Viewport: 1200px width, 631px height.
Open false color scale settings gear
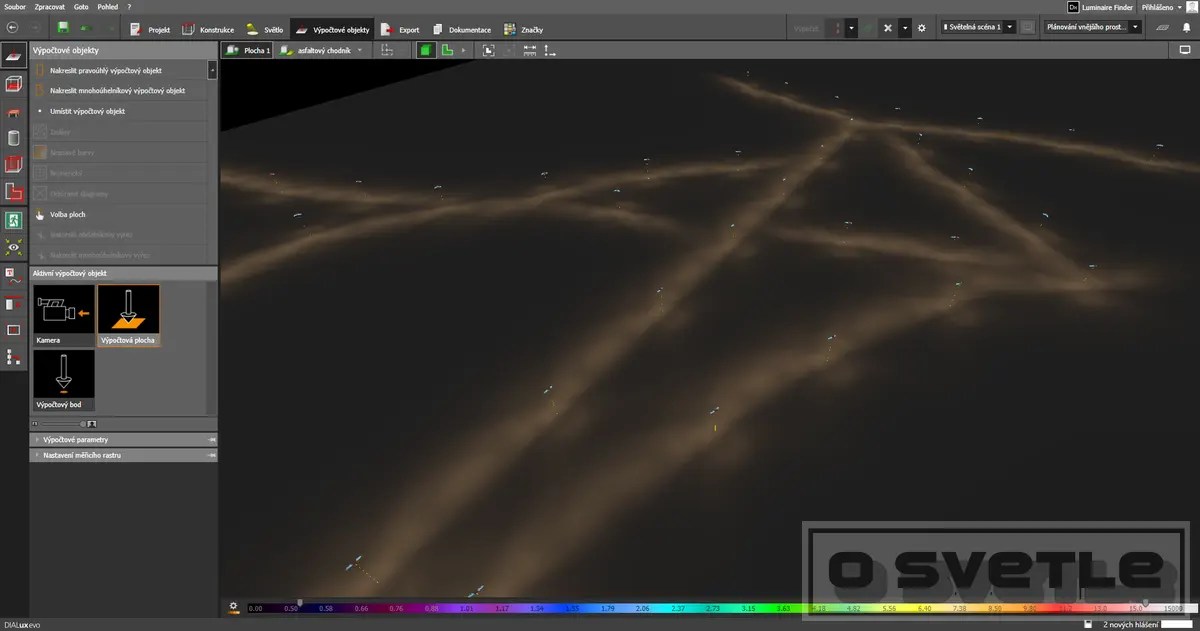tap(234, 606)
